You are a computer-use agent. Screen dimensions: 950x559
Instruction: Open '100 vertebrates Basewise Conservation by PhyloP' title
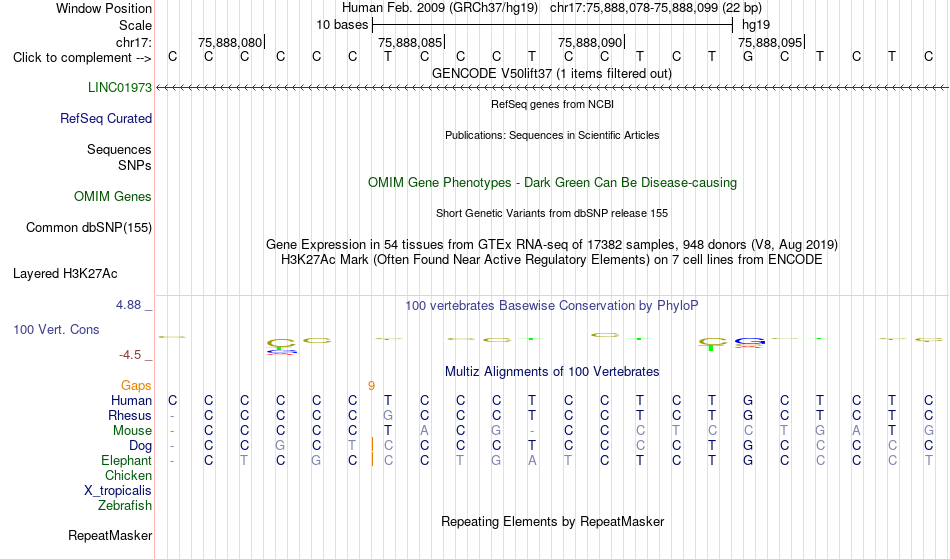tap(552, 305)
